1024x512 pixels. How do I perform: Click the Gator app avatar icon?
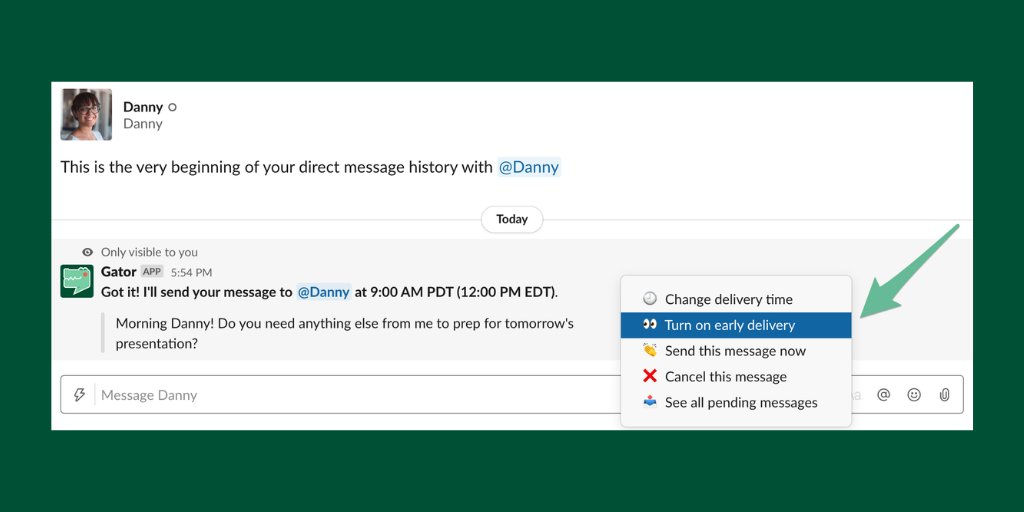77,281
